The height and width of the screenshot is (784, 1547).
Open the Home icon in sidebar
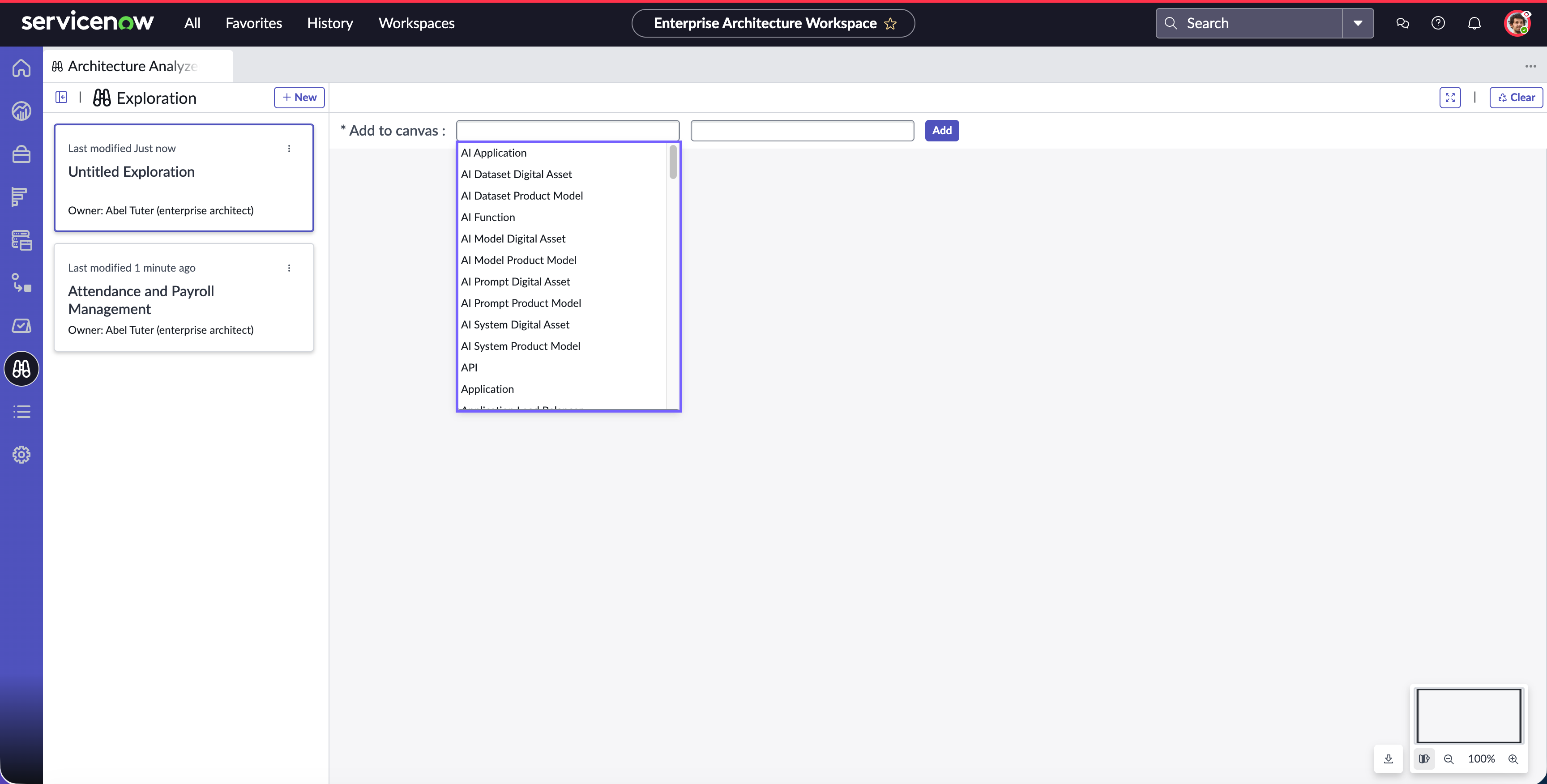pyautogui.click(x=21, y=68)
